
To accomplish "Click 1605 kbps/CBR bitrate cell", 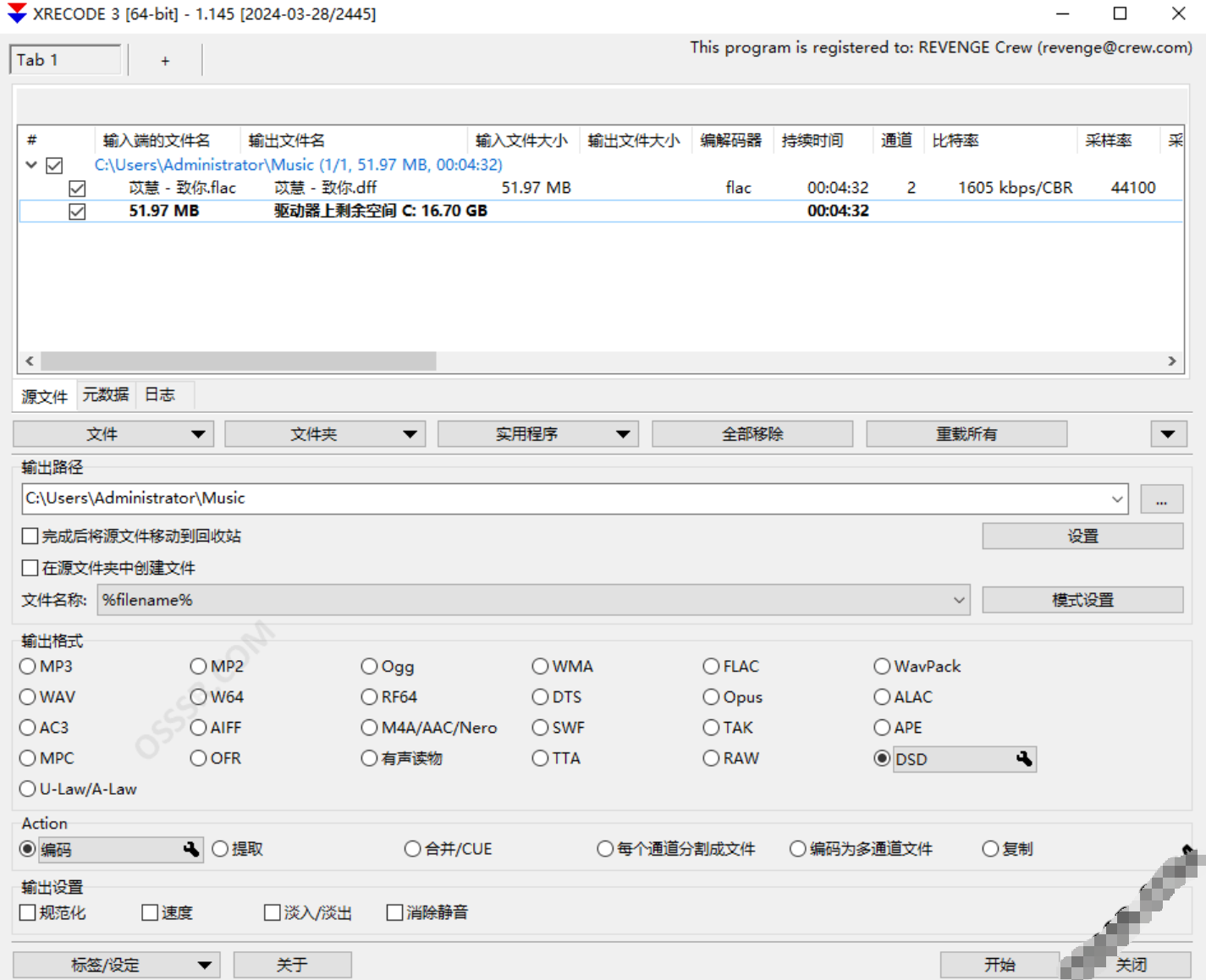I will 1016,188.
